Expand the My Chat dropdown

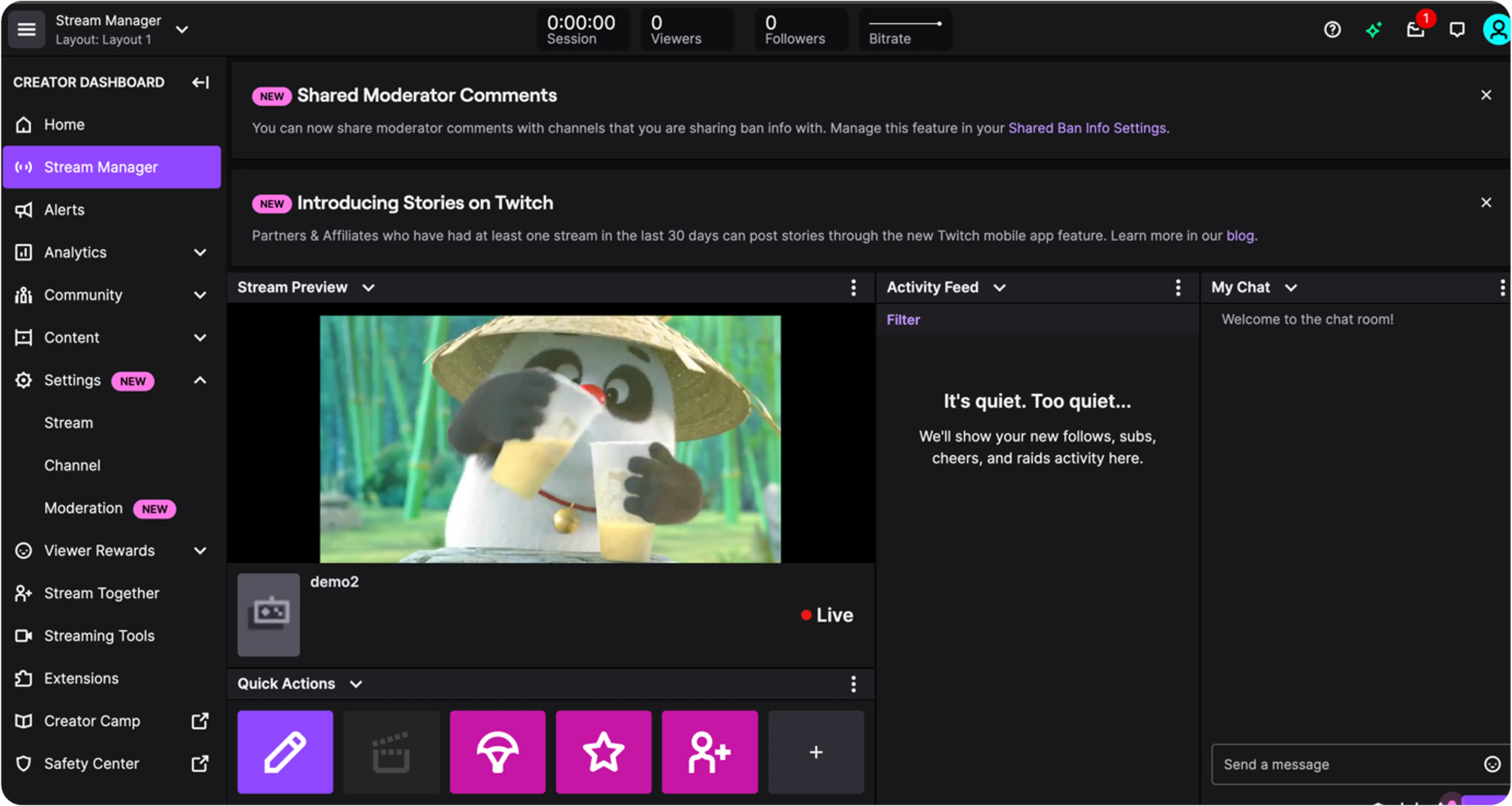[x=1290, y=287]
